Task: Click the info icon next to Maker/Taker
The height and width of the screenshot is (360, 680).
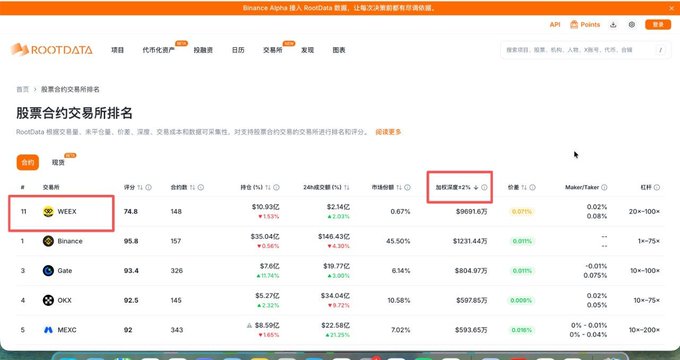Action: pyautogui.click(x=604, y=187)
